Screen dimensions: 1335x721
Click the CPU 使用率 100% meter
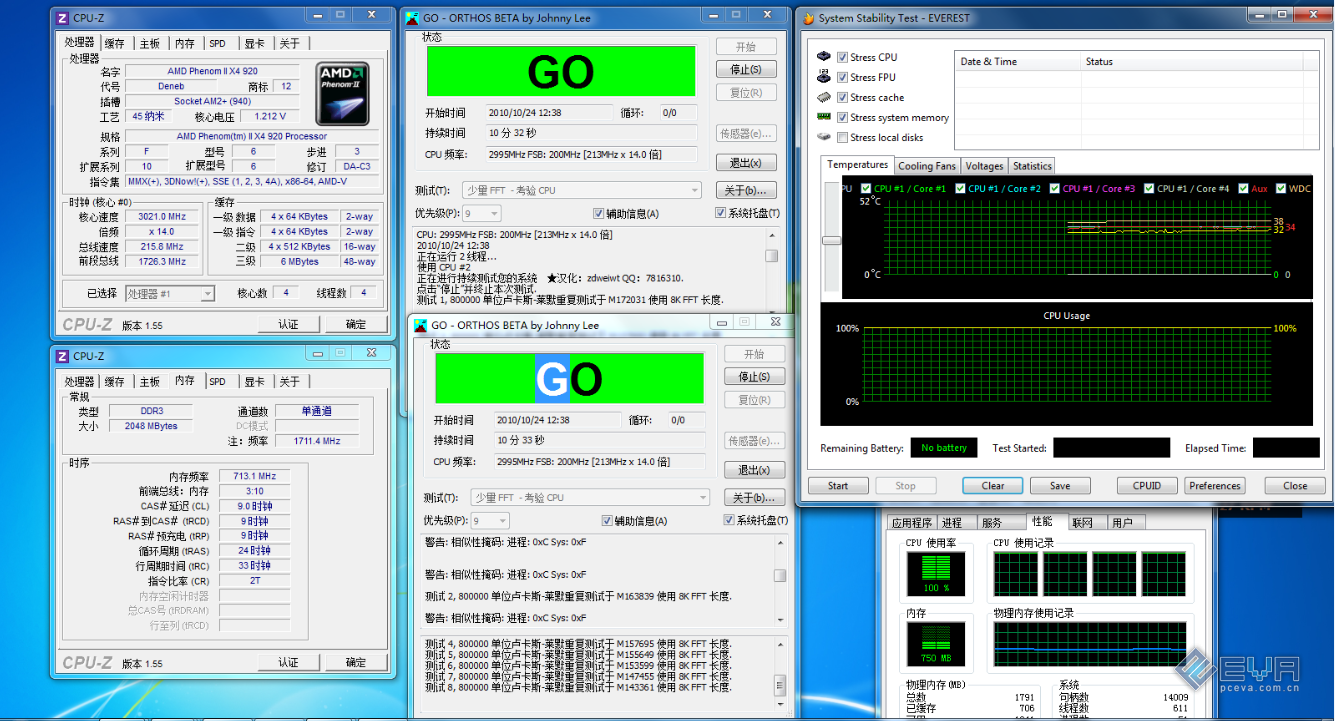[935, 576]
